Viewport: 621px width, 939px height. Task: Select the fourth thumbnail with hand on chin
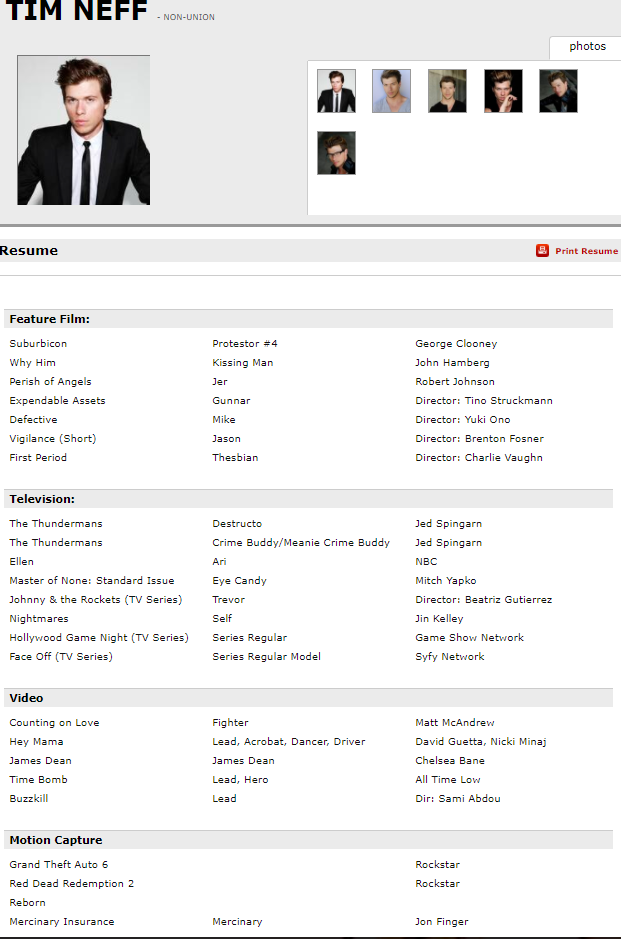coord(503,91)
